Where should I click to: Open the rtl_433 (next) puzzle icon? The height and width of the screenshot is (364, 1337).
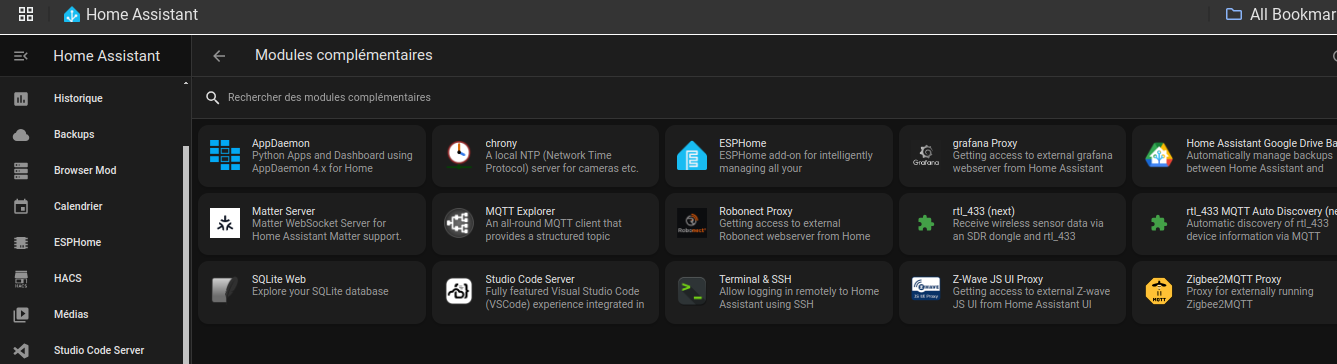tap(926, 223)
